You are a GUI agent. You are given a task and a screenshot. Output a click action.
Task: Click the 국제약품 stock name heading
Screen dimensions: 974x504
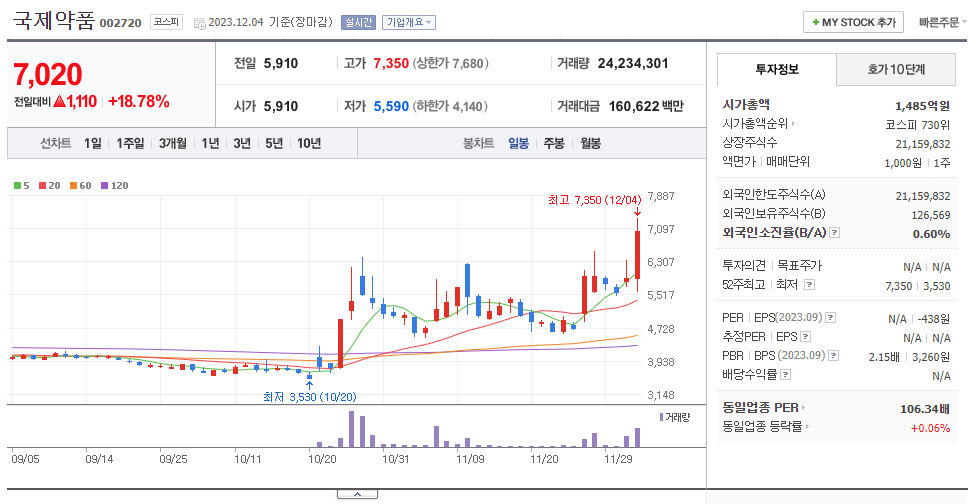54,20
